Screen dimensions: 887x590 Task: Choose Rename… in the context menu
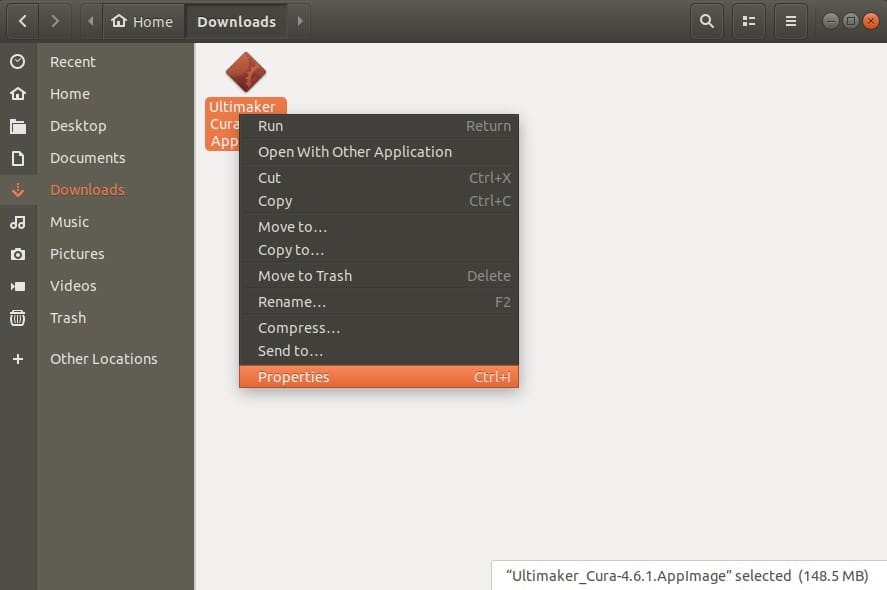pyautogui.click(x=379, y=302)
